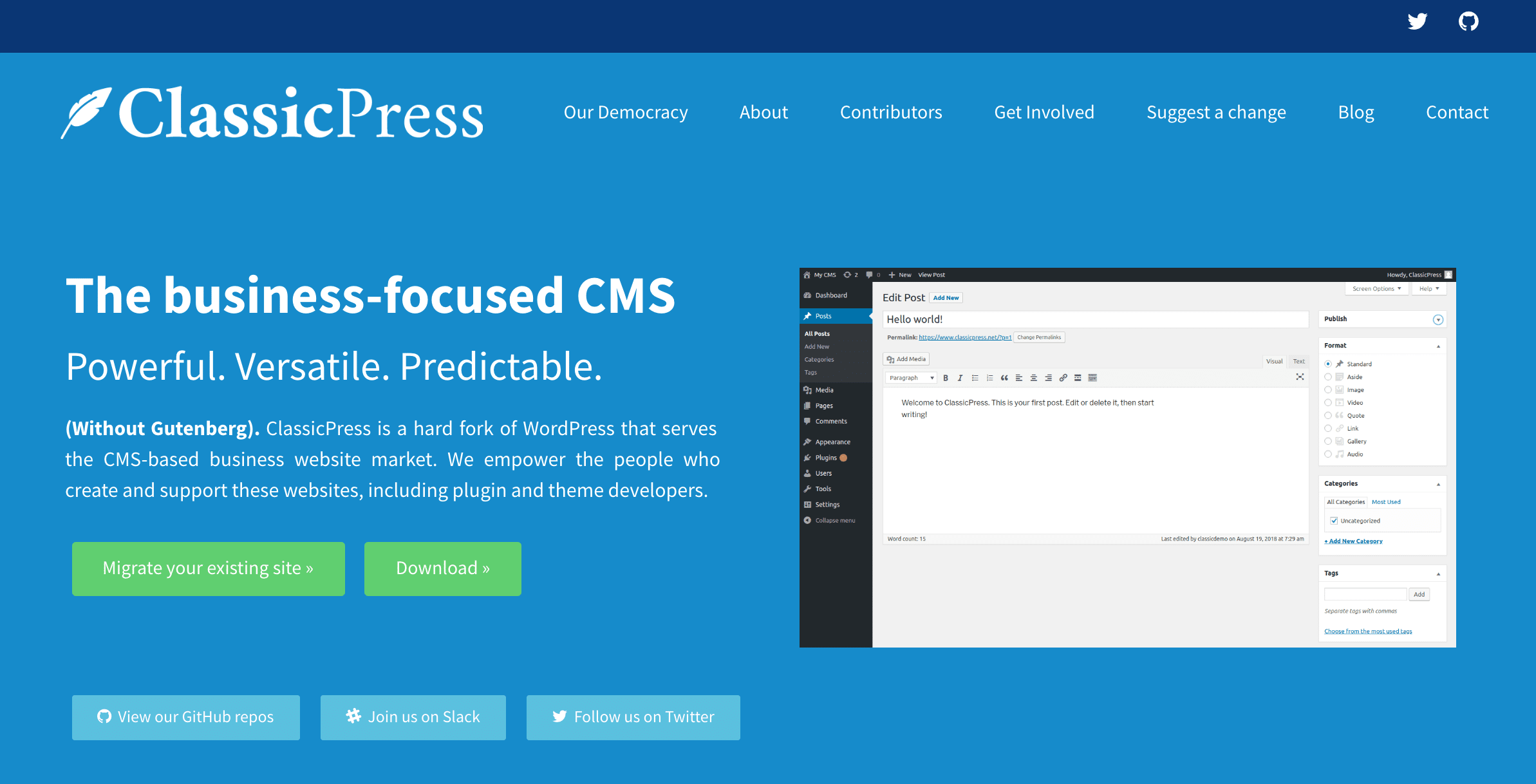Click the distraction-free writing mode icon
The image size is (1536, 784).
(1301, 377)
